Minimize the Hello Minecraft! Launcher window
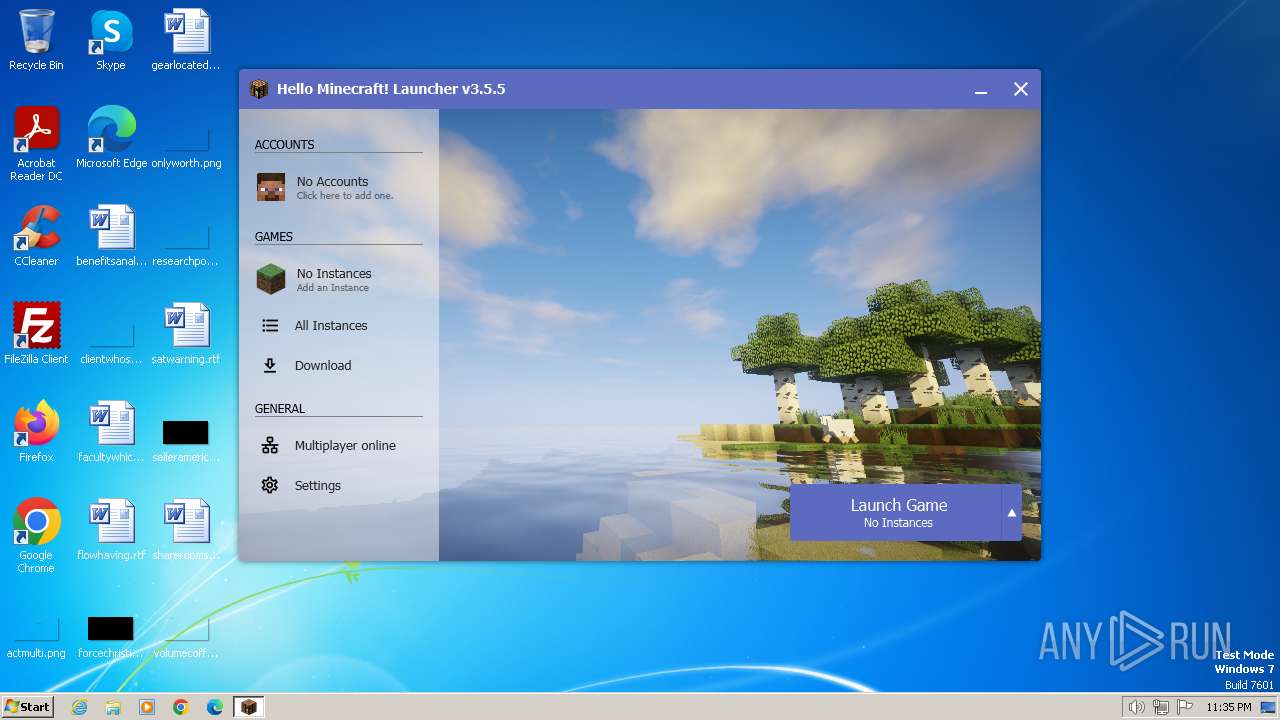The width and height of the screenshot is (1280, 720). click(981, 89)
